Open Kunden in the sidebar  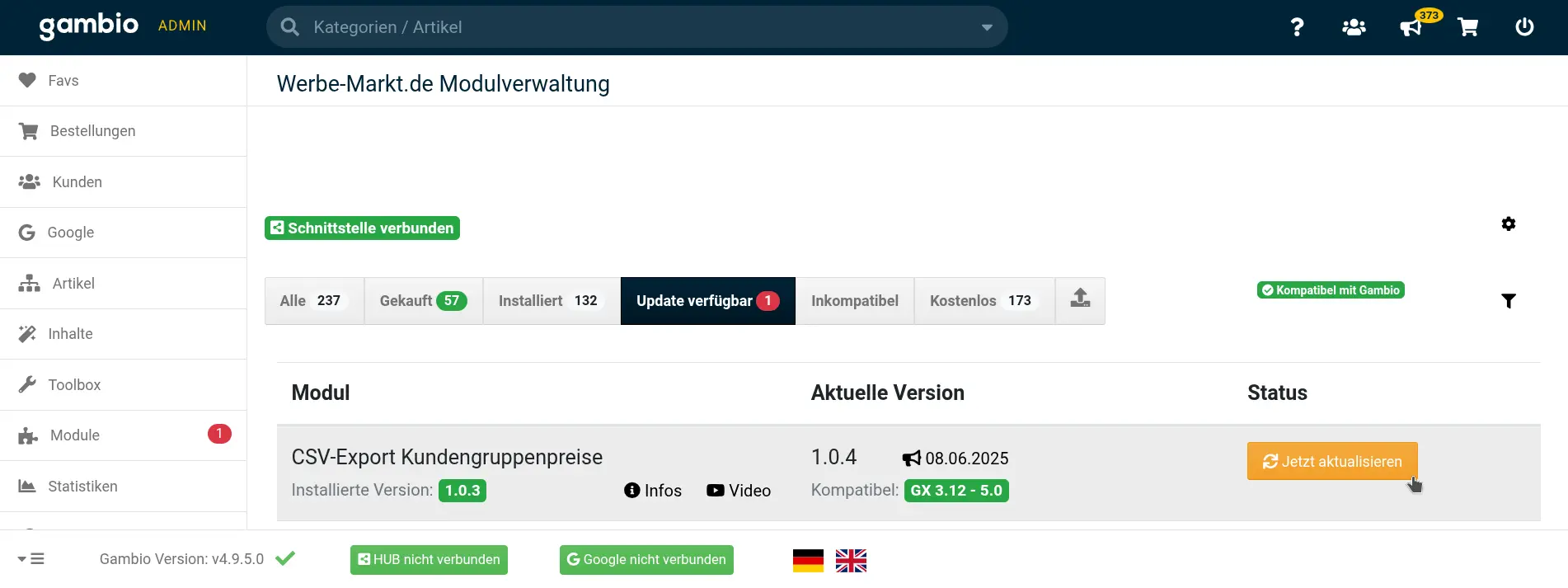click(x=124, y=182)
